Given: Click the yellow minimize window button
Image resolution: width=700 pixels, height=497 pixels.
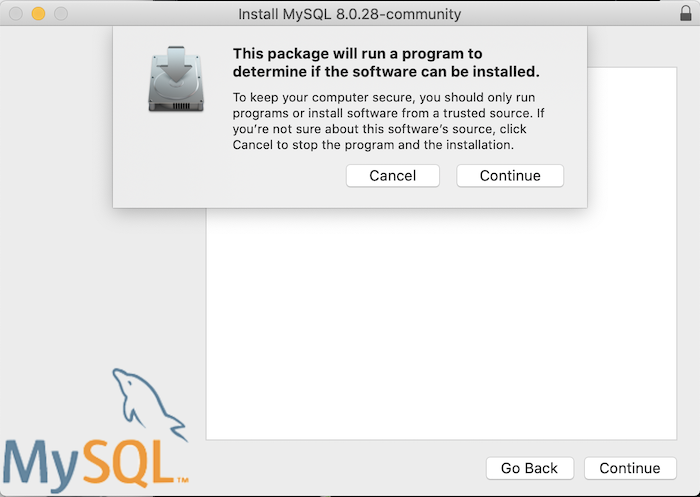Looking at the screenshot, I should 38,13.
